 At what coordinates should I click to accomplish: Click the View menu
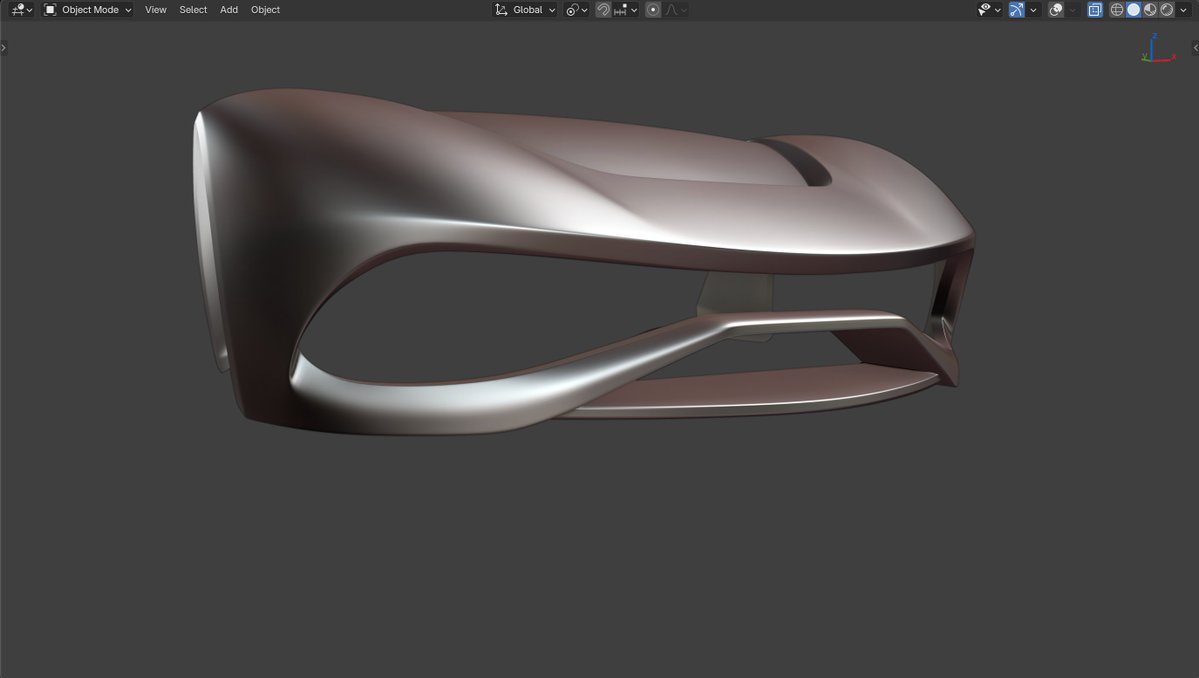click(155, 9)
